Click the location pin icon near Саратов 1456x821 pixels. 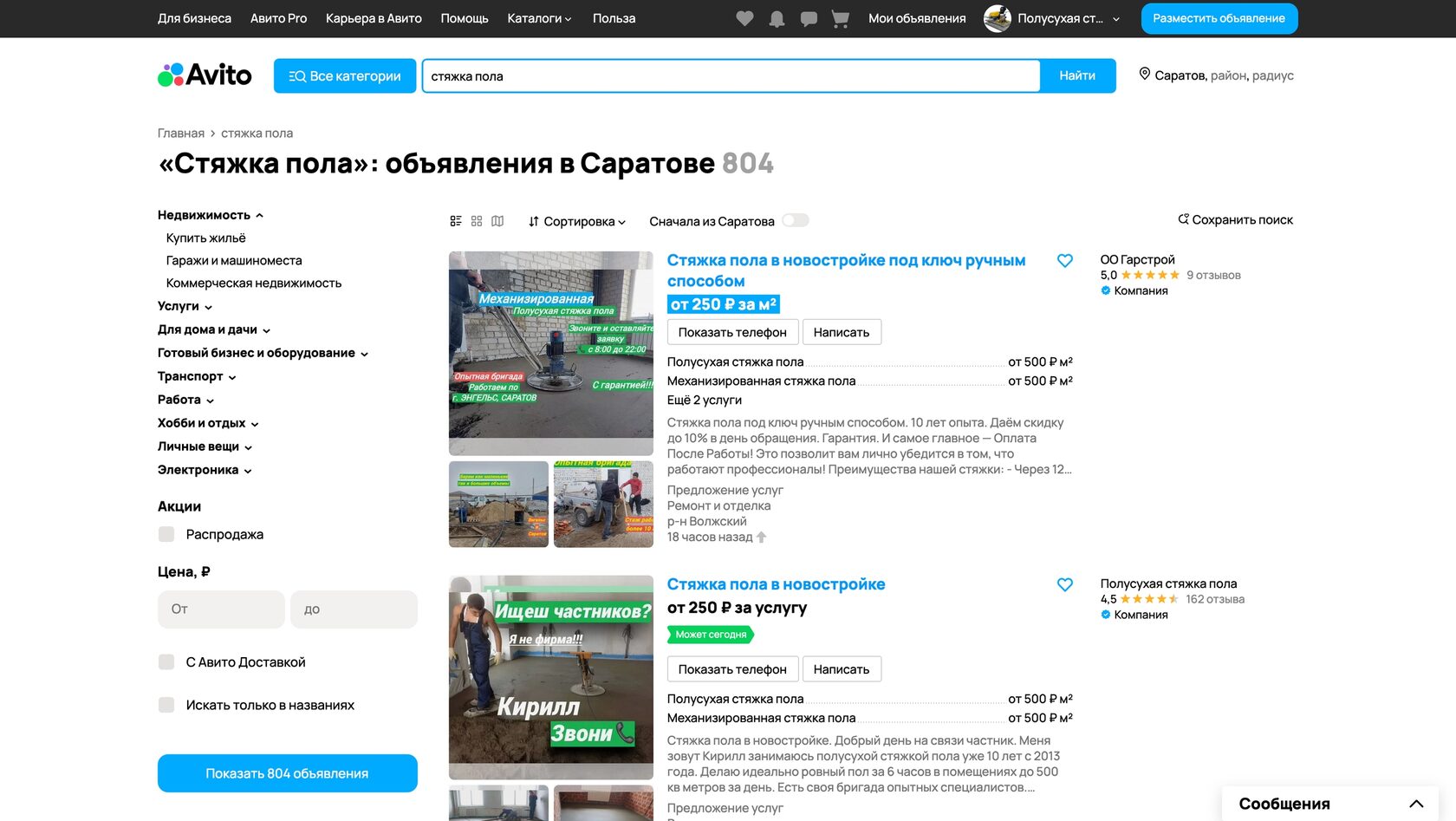[1145, 75]
